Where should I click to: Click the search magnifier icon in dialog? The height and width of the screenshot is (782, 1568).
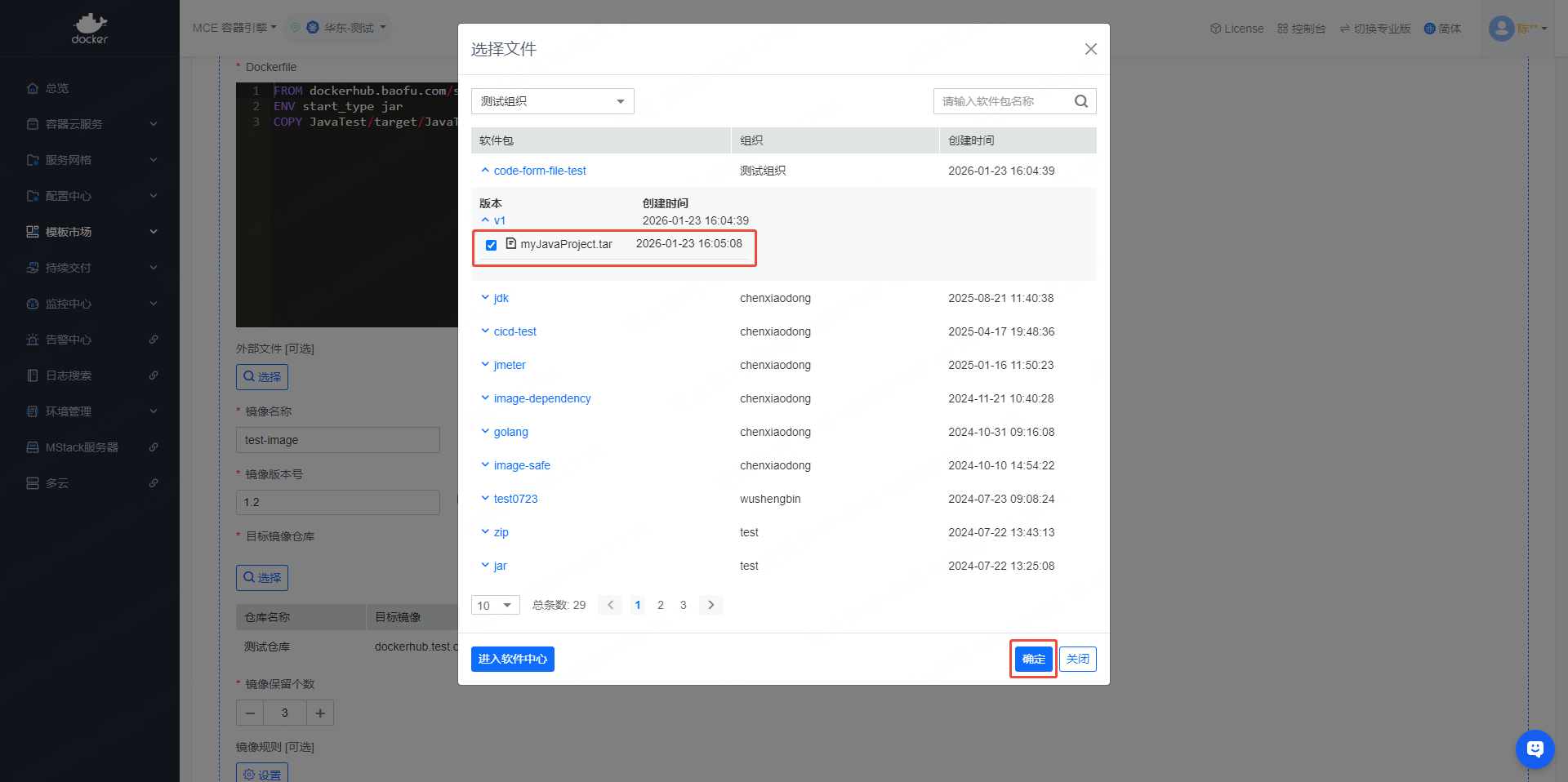[x=1080, y=101]
